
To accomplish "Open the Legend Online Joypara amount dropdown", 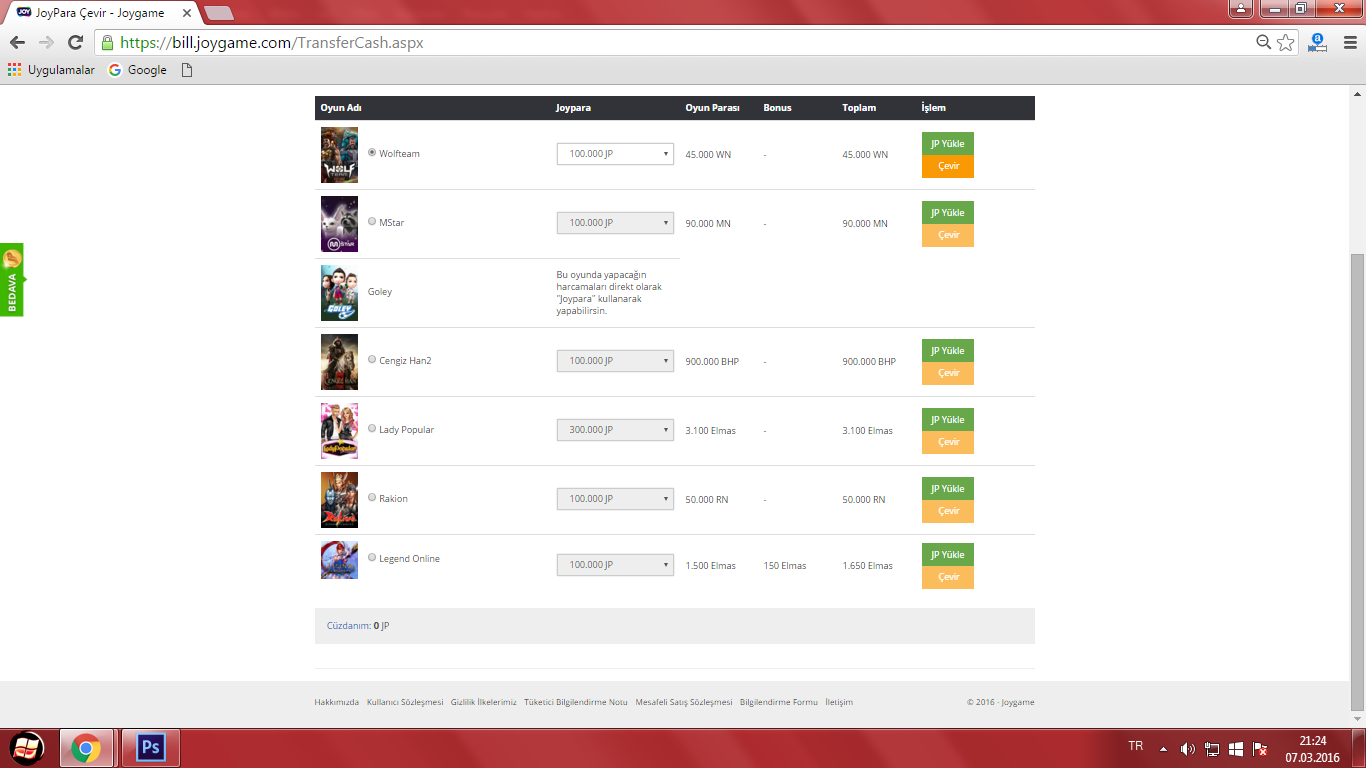I will 615,565.
